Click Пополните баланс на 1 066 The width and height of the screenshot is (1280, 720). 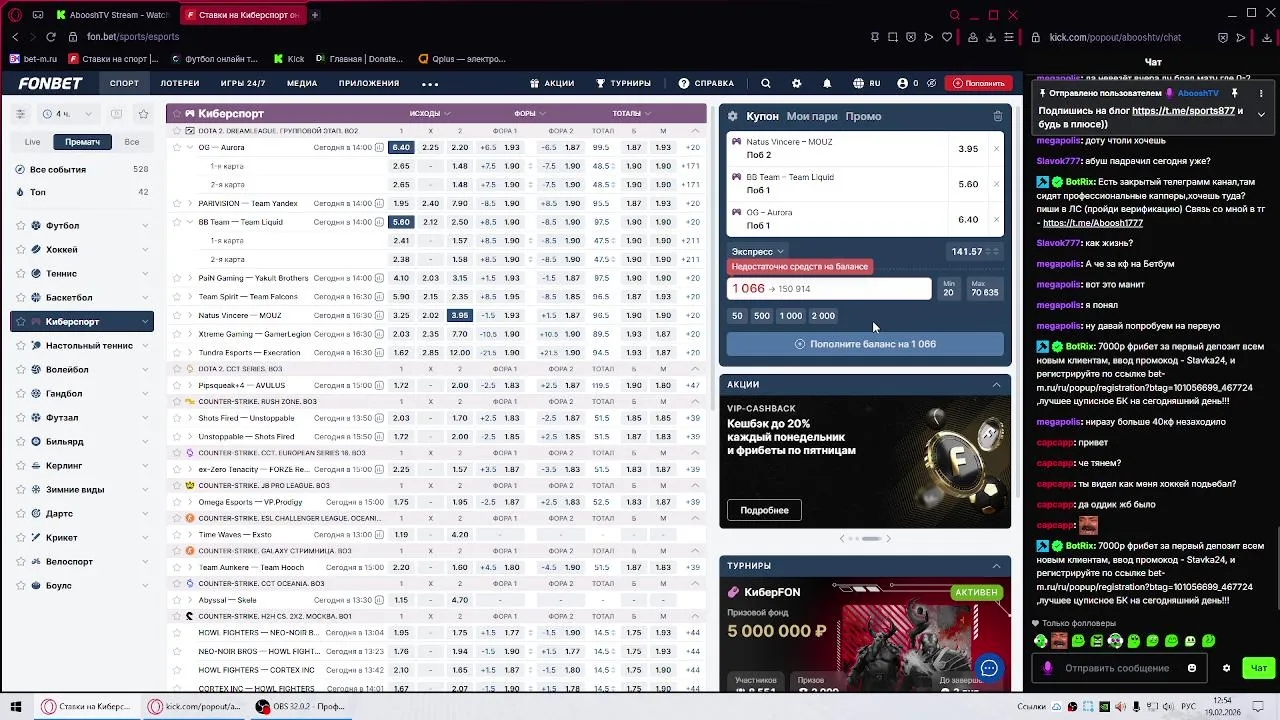point(865,344)
